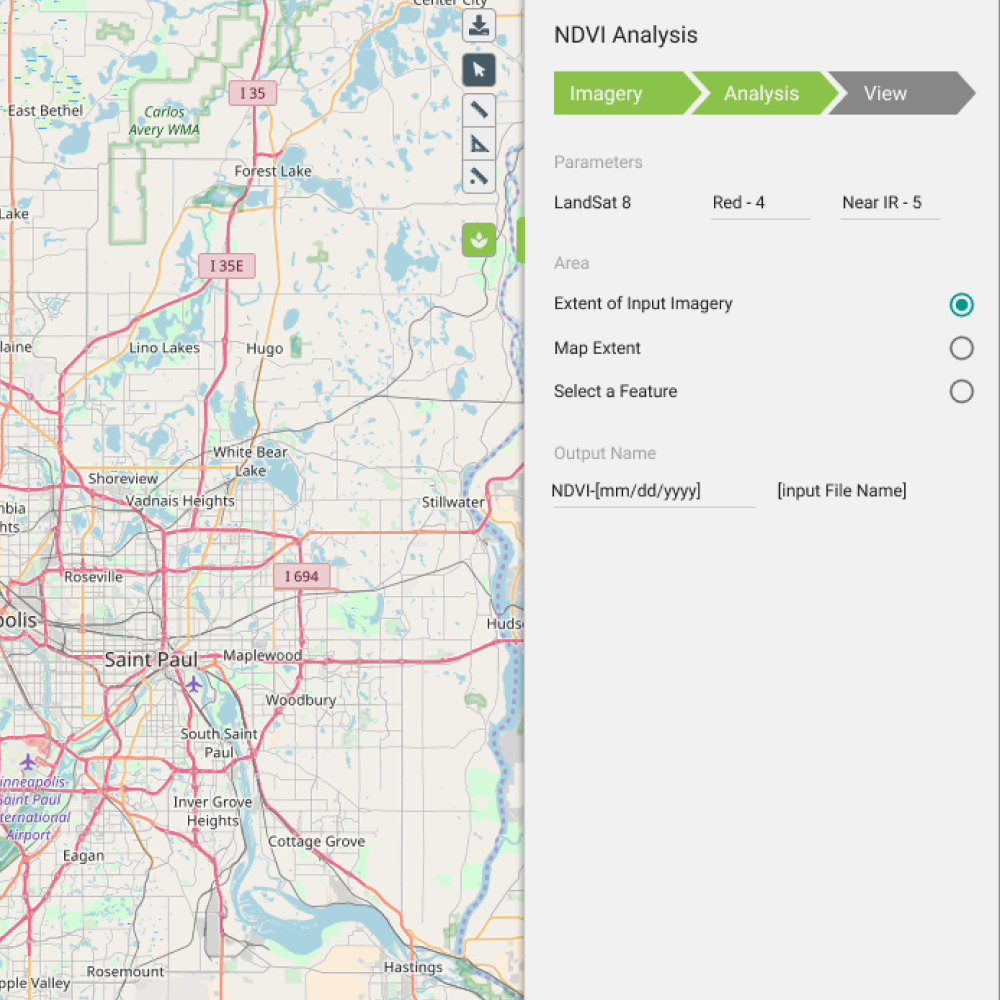Open the Red - 4 band selector
The height and width of the screenshot is (1000, 1000).
pos(760,203)
